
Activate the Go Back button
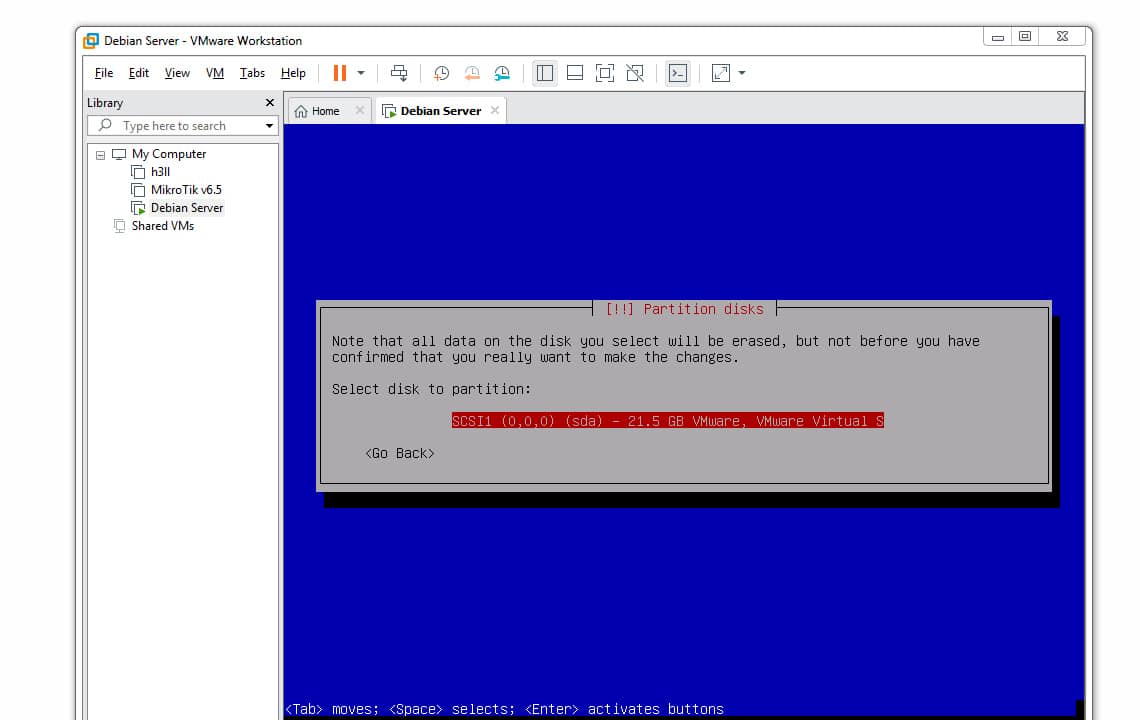pyautogui.click(x=400, y=453)
